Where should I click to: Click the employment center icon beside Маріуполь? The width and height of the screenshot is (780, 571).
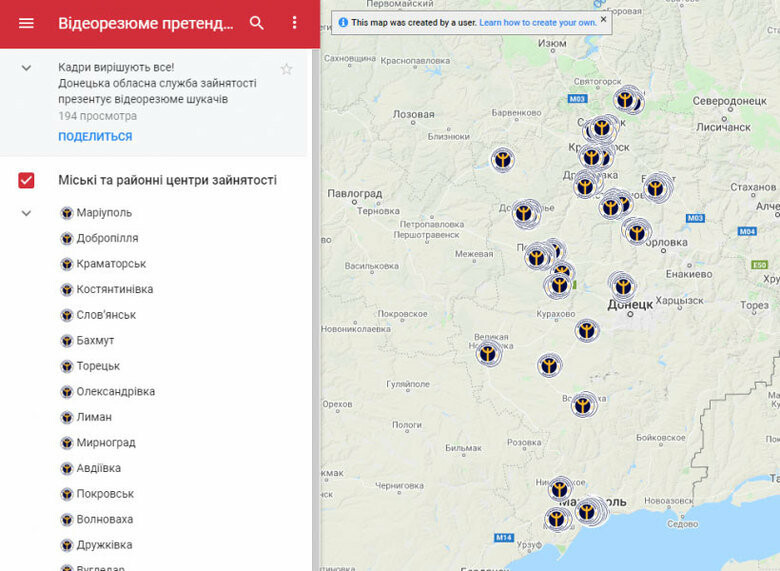tap(67, 213)
